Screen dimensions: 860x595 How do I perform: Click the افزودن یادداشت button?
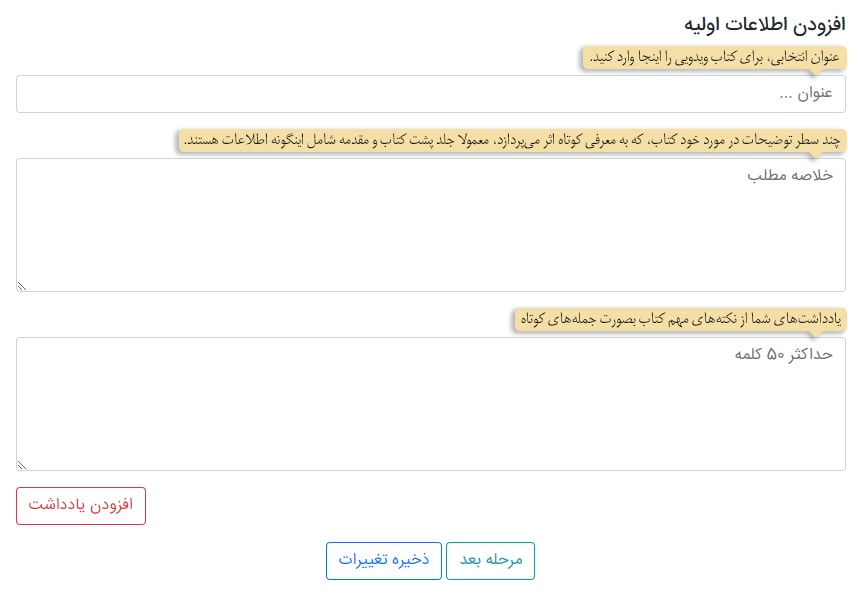(81, 506)
